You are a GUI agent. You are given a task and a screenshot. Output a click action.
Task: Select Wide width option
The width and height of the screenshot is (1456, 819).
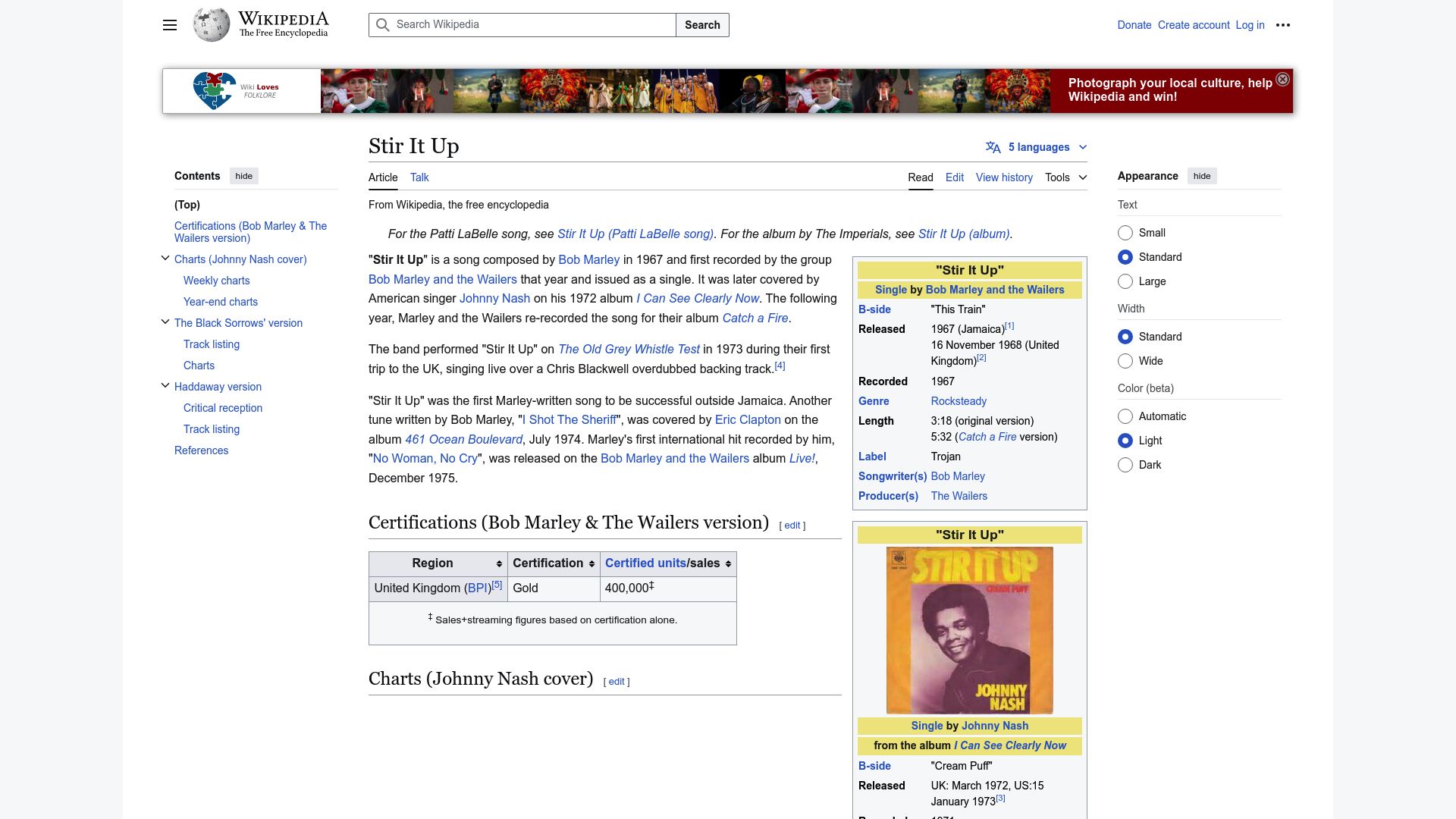(x=1125, y=361)
